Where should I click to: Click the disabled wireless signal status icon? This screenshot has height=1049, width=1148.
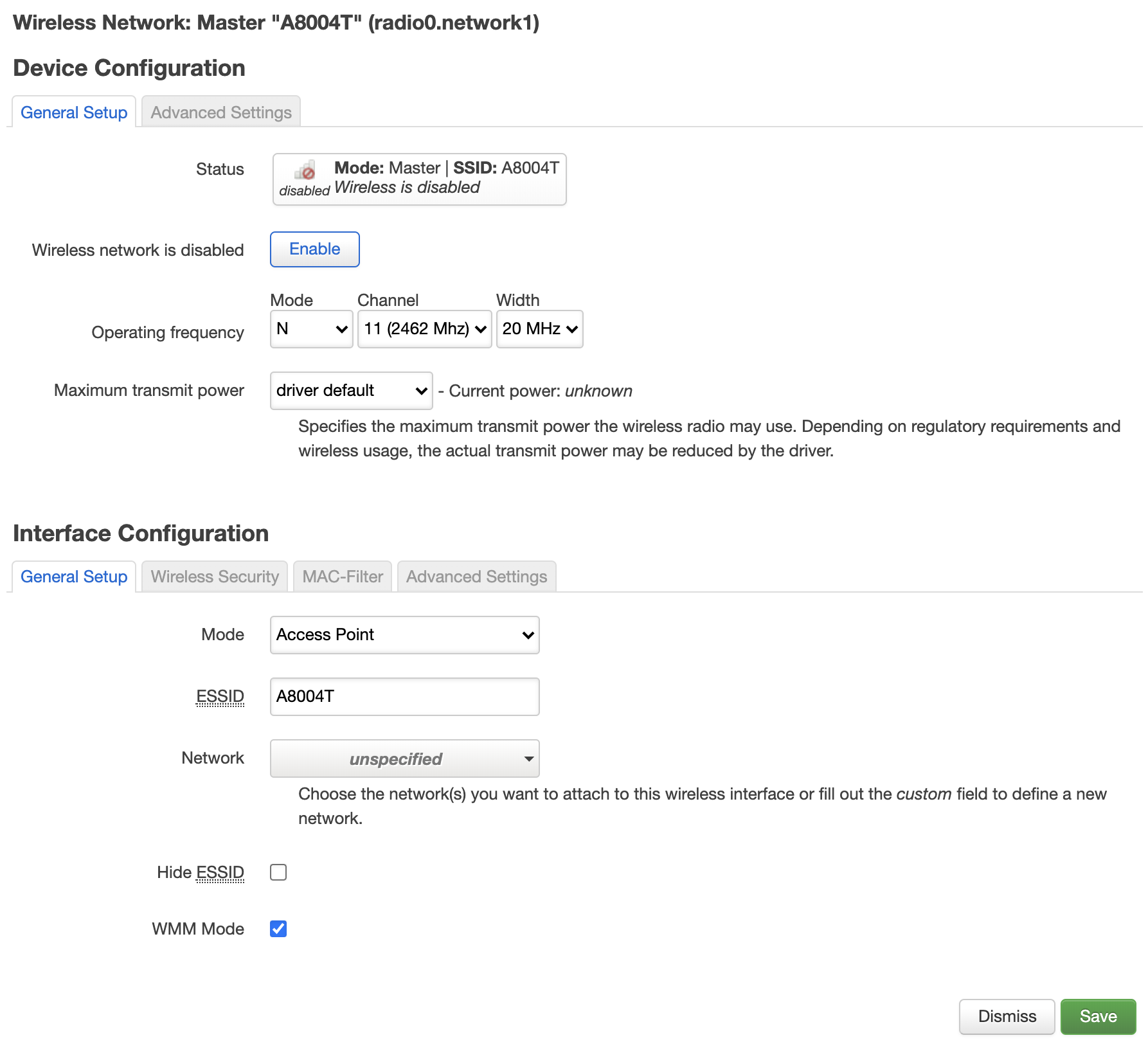pyautogui.click(x=305, y=170)
